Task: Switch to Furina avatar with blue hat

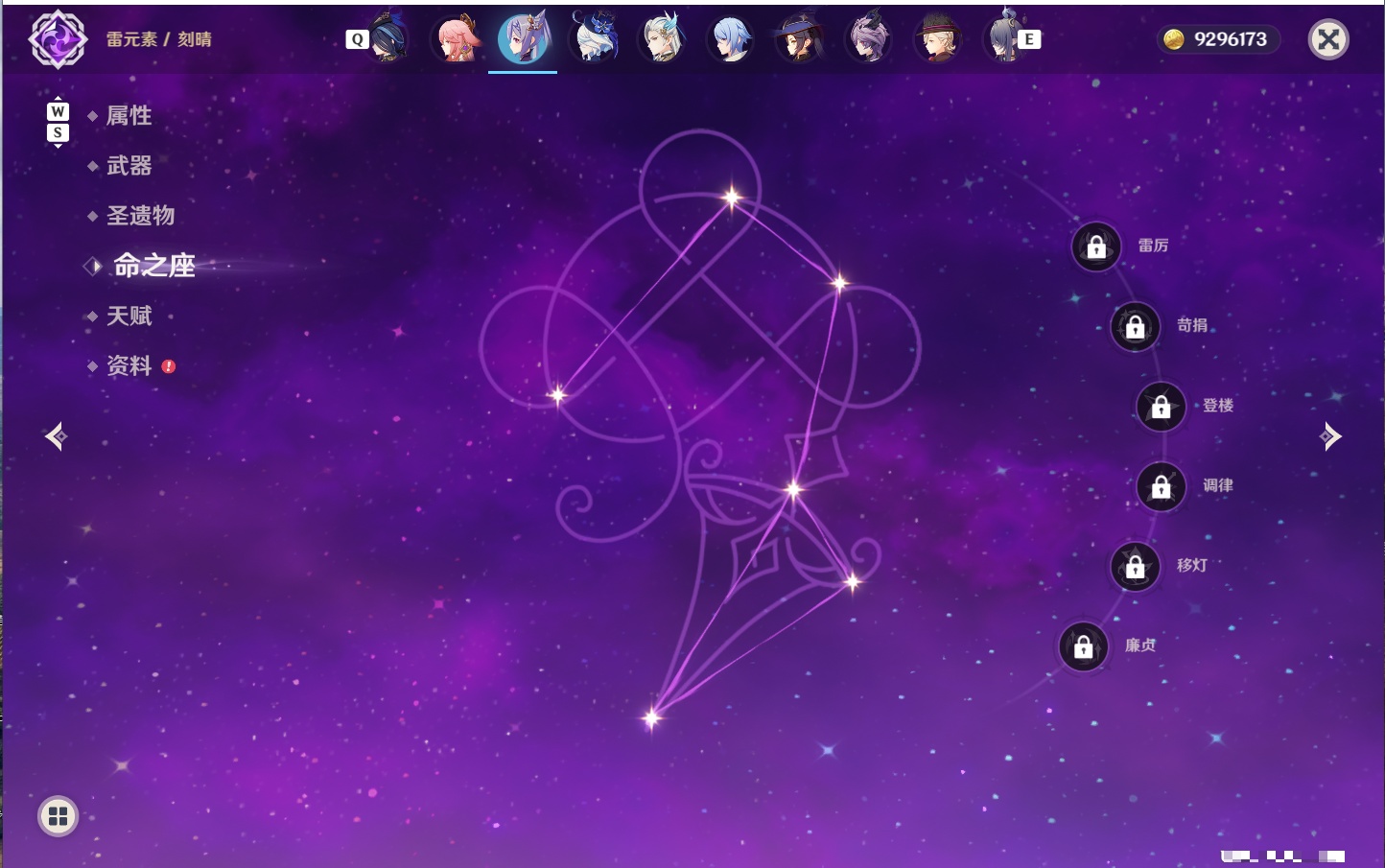Action: click(x=593, y=38)
